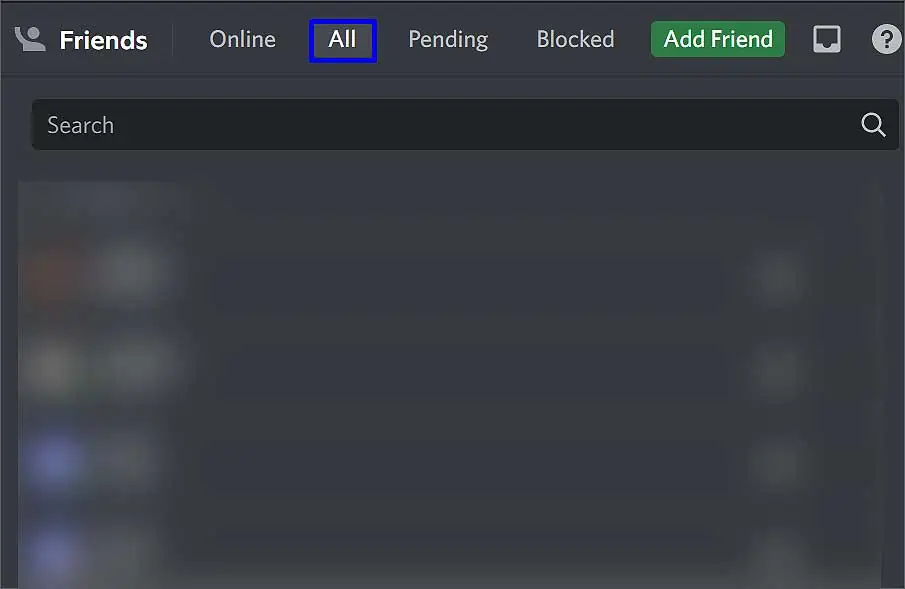Click the Friends waving person icon
Viewport: 905px width, 589px height.
point(29,39)
